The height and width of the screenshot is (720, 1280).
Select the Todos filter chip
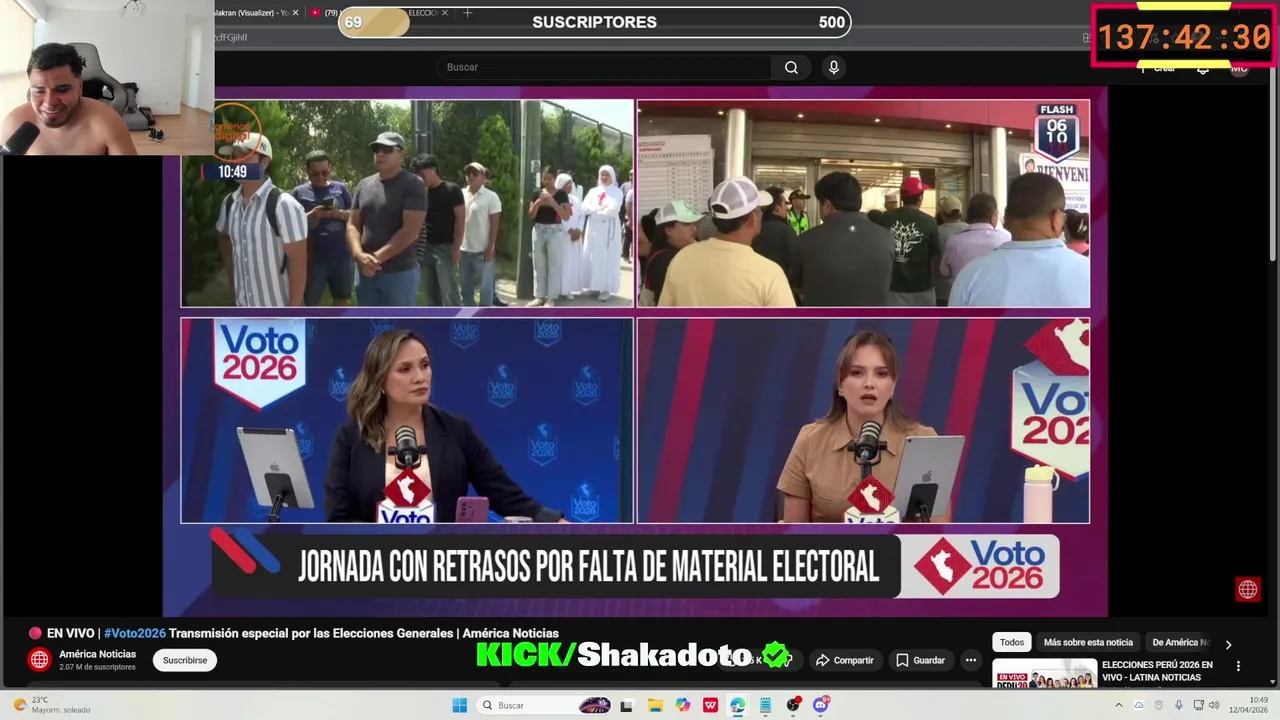pos(1012,642)
